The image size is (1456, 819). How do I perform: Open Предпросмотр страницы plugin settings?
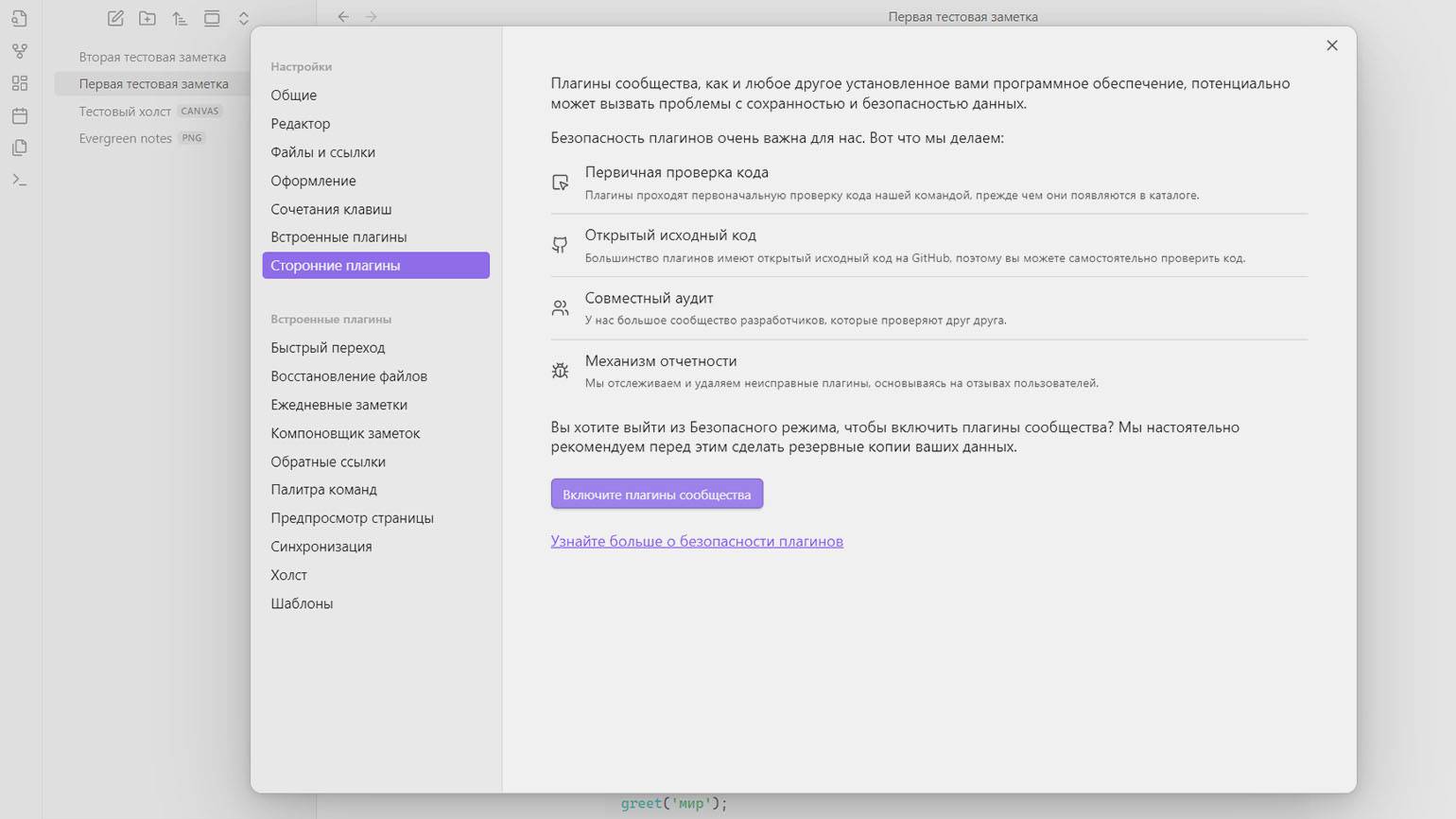[376, 518]
